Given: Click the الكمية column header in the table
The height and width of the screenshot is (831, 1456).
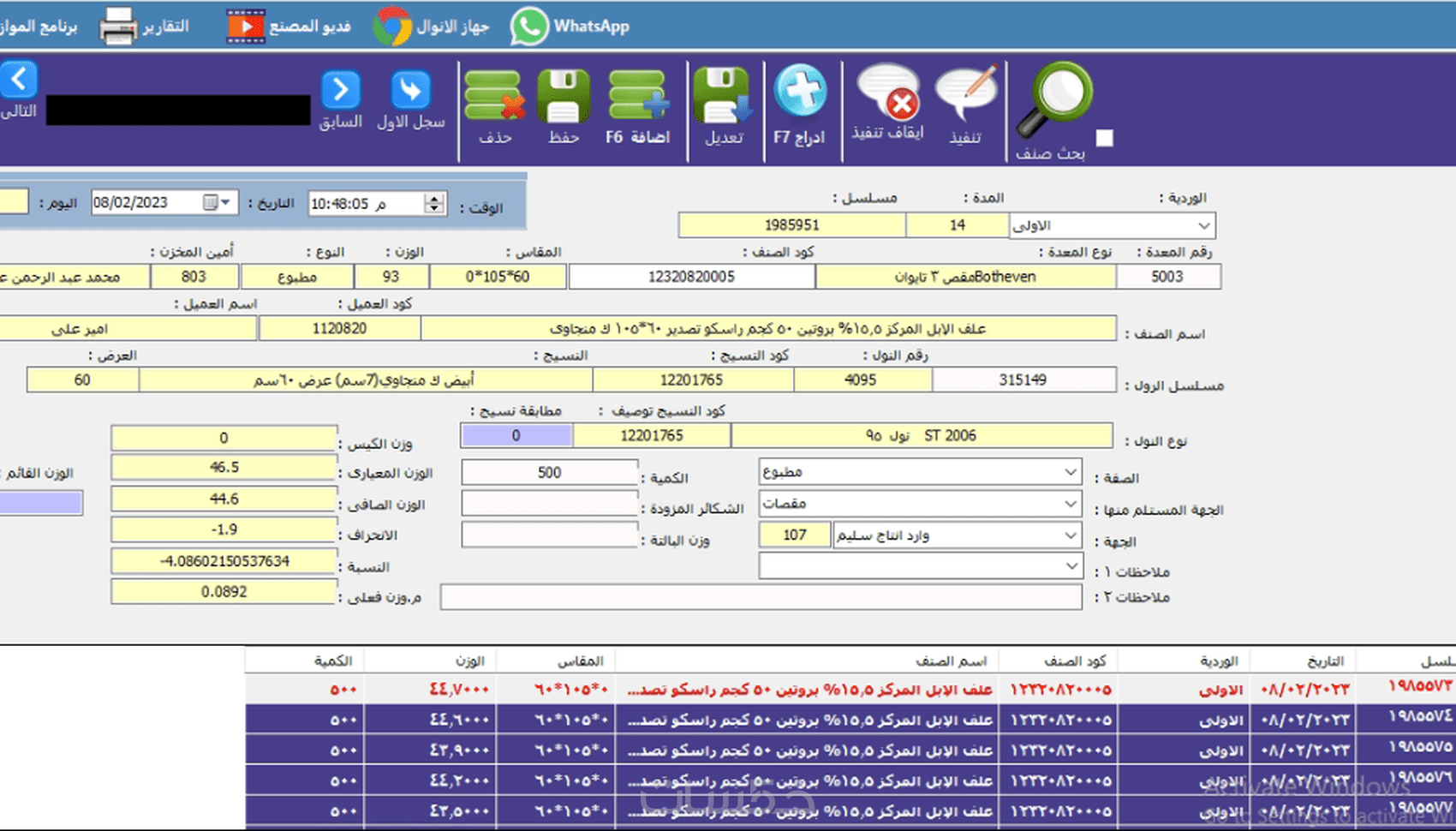Looking at the screenshot, I should click(x=306, y=661).
